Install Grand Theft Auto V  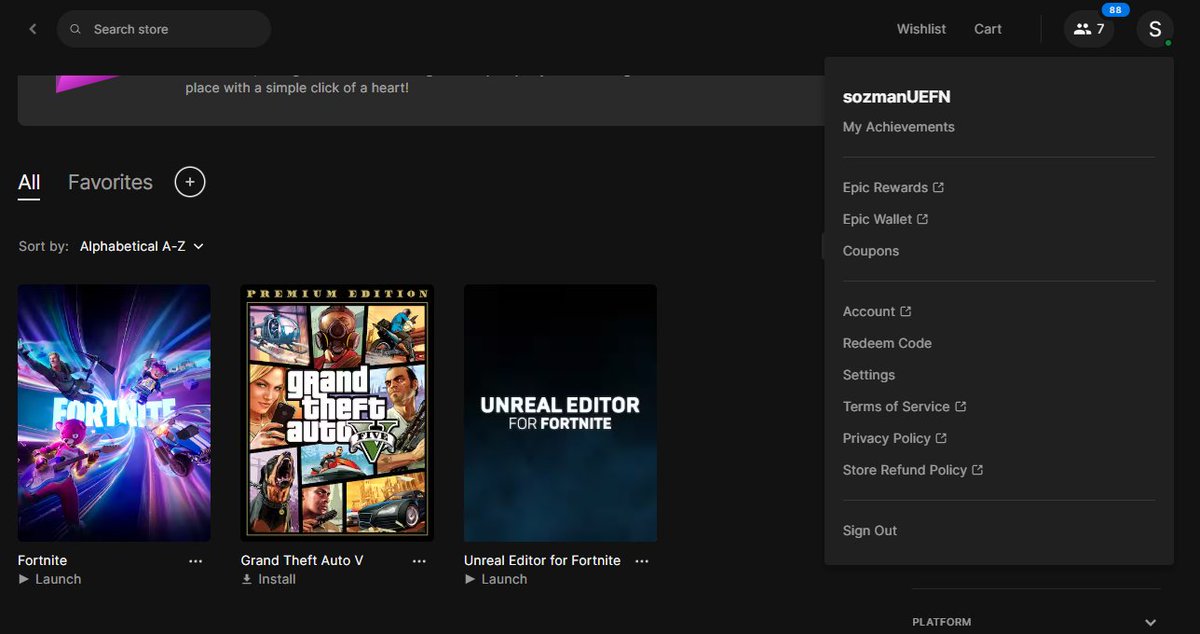[x=269, y=579]
